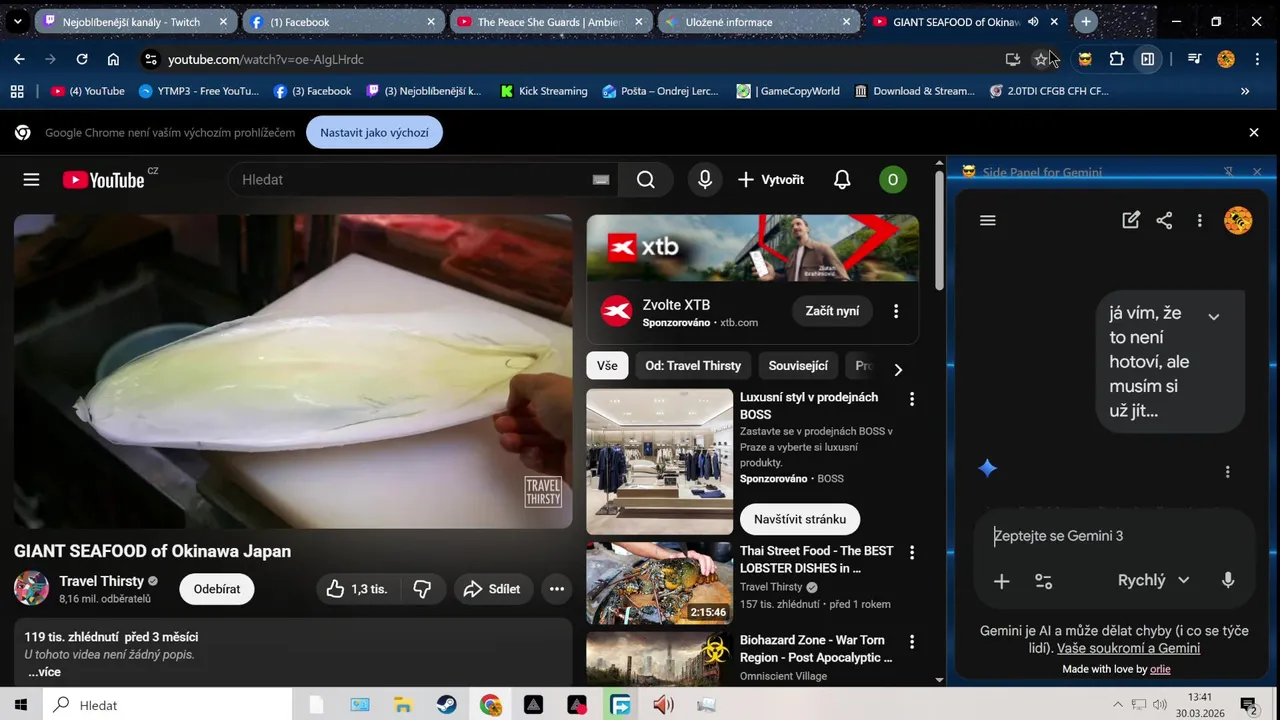Screen dimensions: 1280x720
Task: Click the YouTube search magnifier button
Action: tap(646, 180)
